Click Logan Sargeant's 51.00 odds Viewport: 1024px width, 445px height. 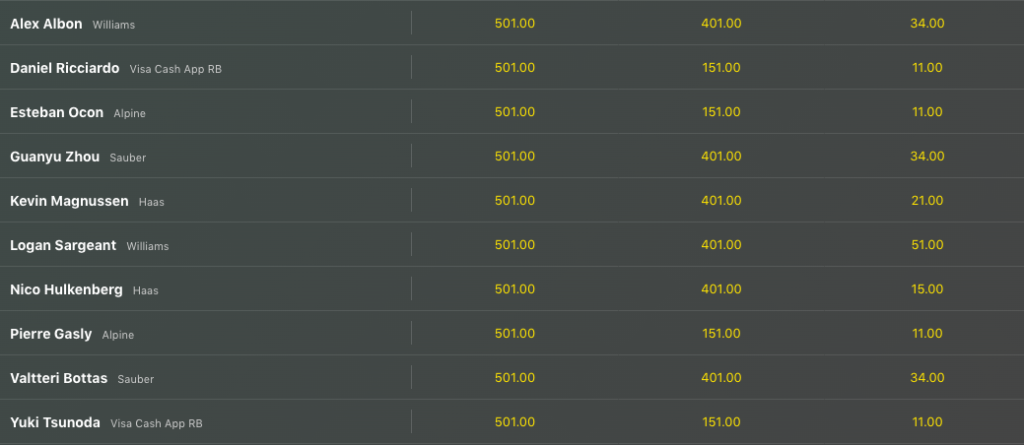pyautogui.click(x=927, y=245)
